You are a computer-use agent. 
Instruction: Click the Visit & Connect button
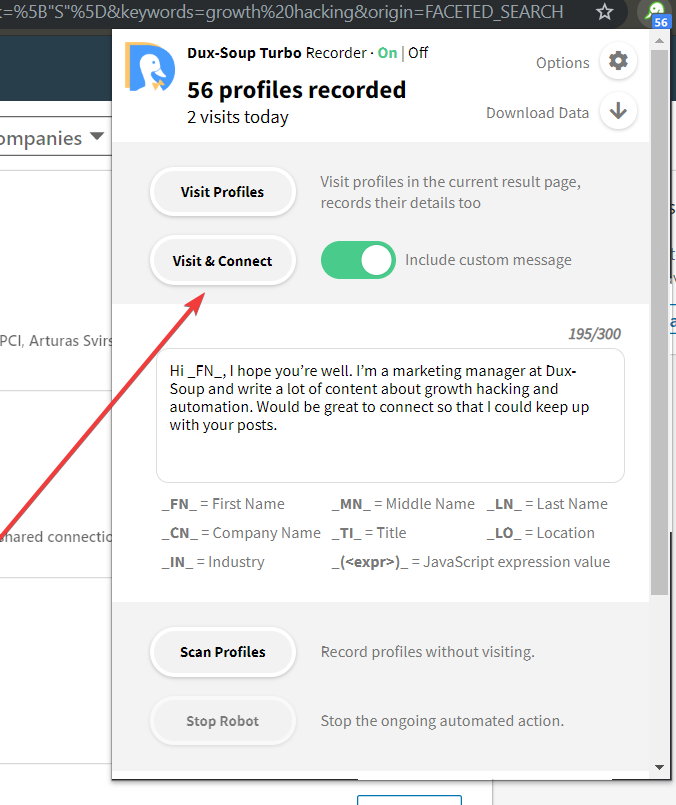222,261
